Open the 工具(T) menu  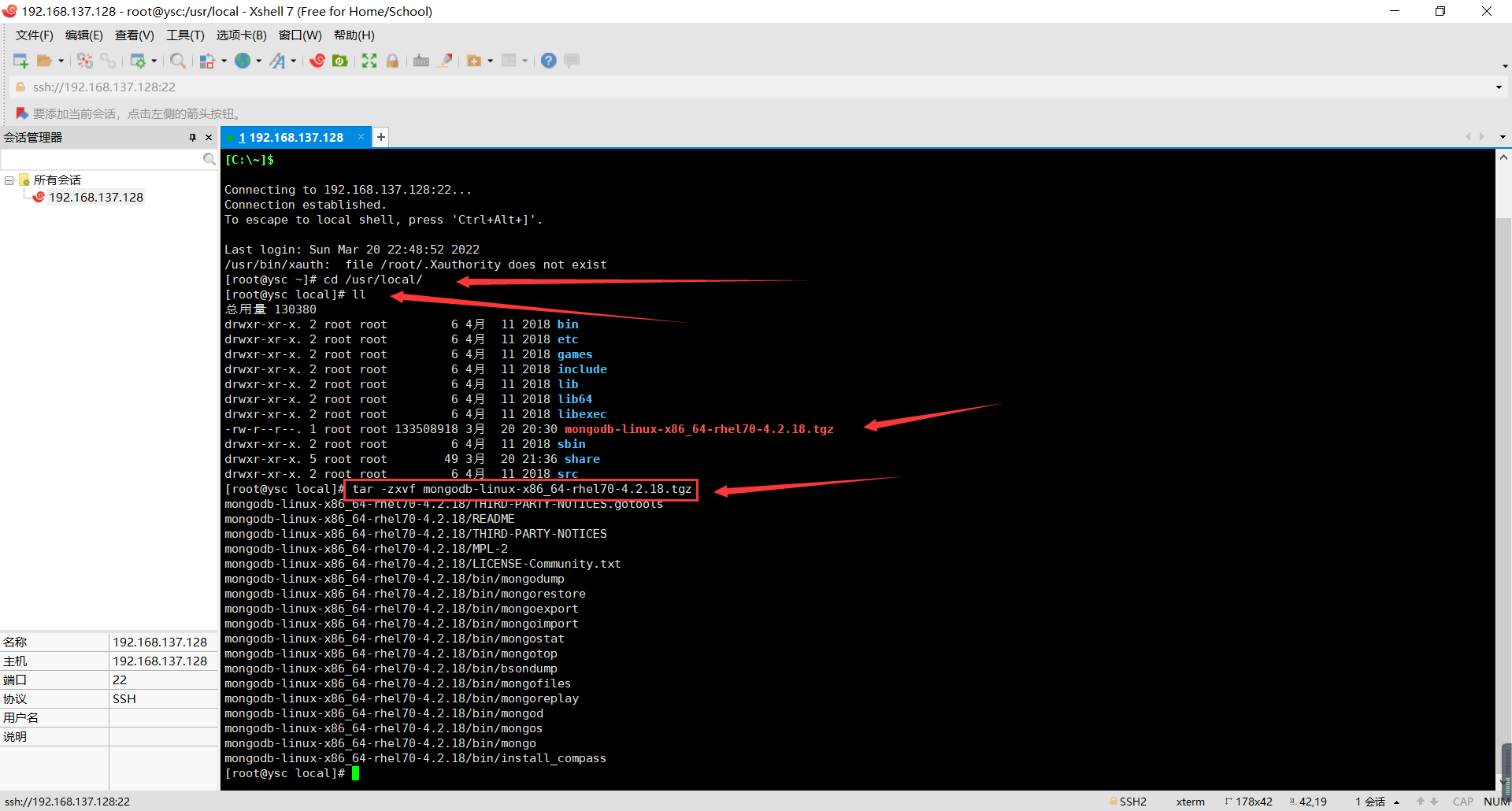pos(185,35)
